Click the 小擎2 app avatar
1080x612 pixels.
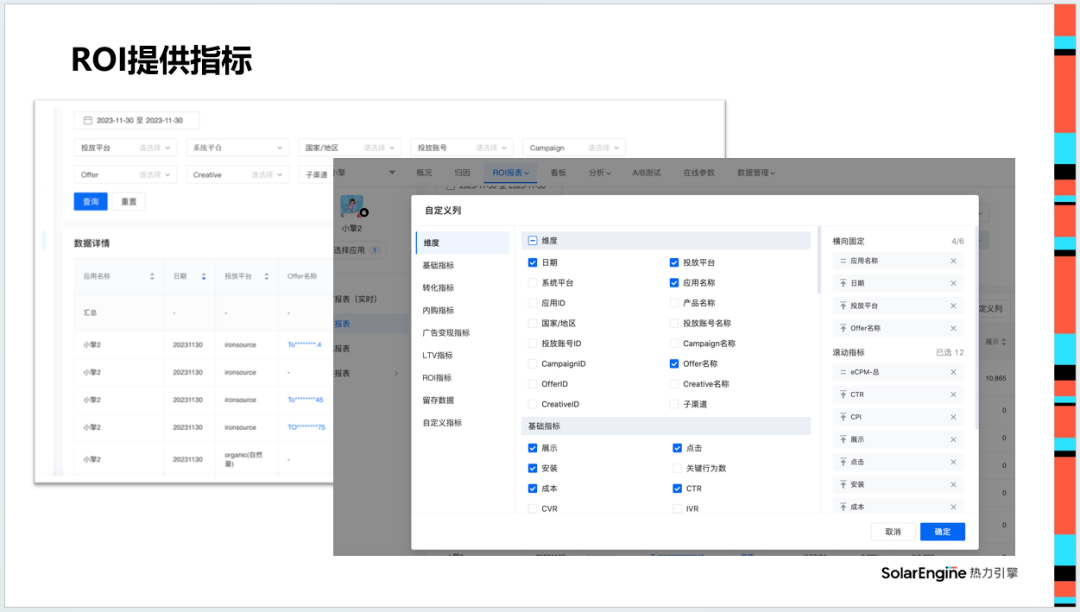point(351,208)
